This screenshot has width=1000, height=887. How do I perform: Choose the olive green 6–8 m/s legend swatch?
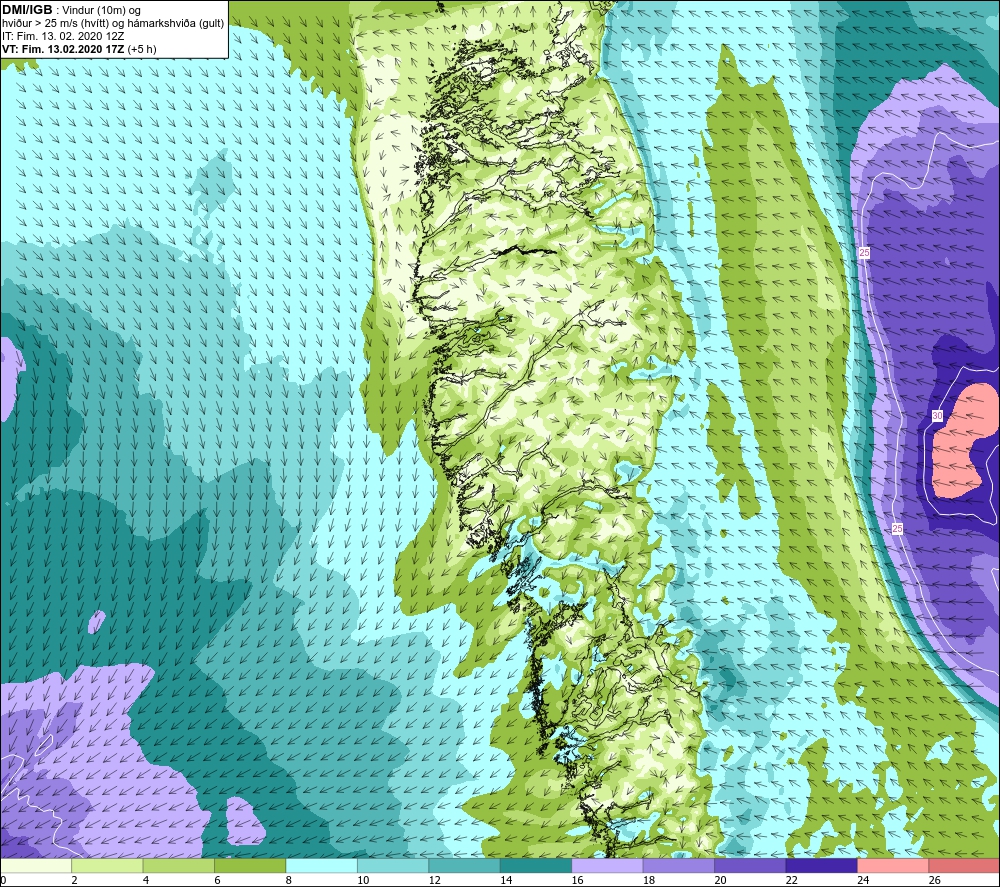[x=250, y=866]
